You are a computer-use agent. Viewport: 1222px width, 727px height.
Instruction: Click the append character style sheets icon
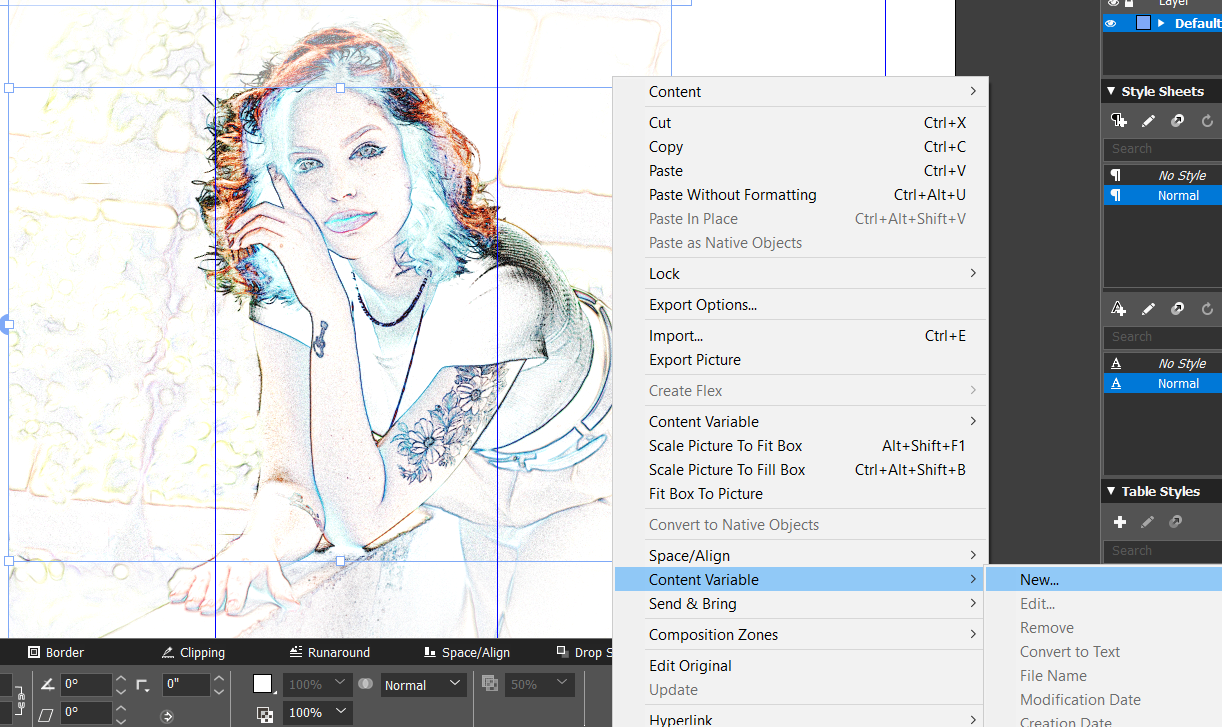click(1177, 308)
